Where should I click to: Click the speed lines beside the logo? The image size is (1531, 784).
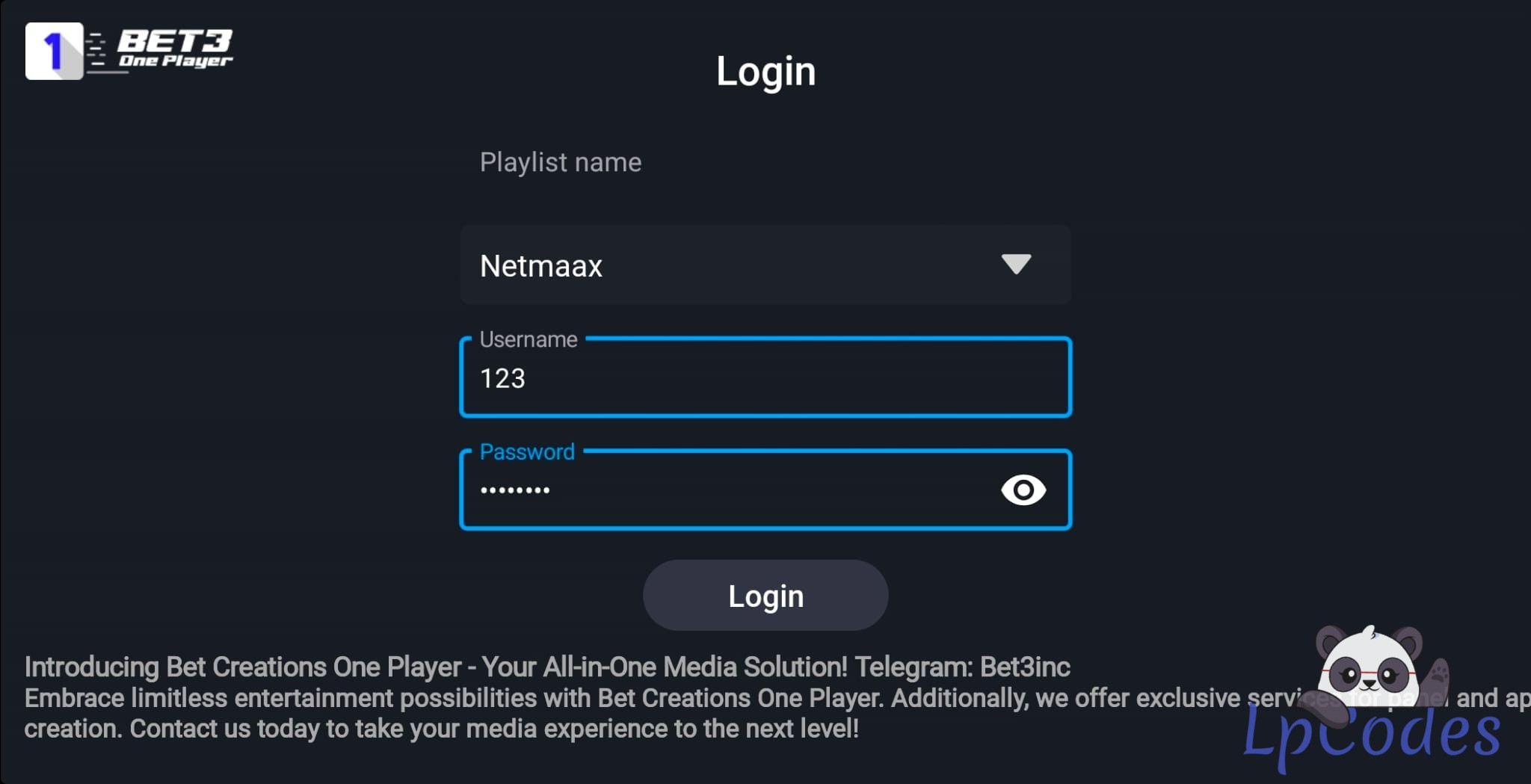pos(96,51)
